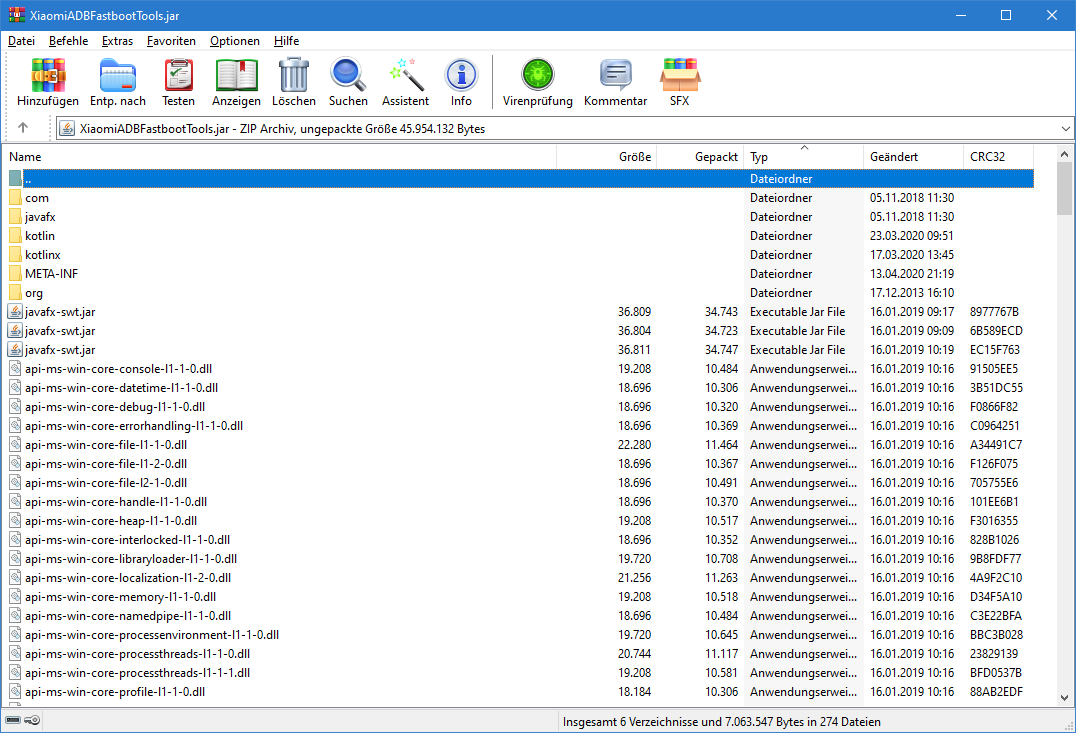Click the Entp. nach extract icon
Viewport: 1076px width, 733px height.
117,75
